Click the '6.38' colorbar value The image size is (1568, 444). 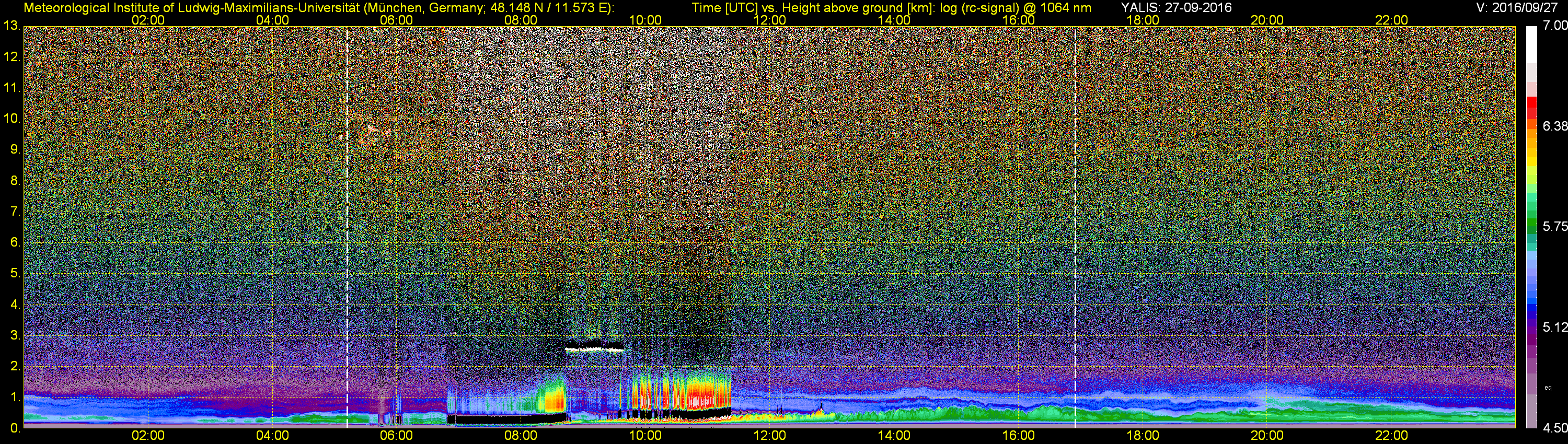coord(1555,126)
